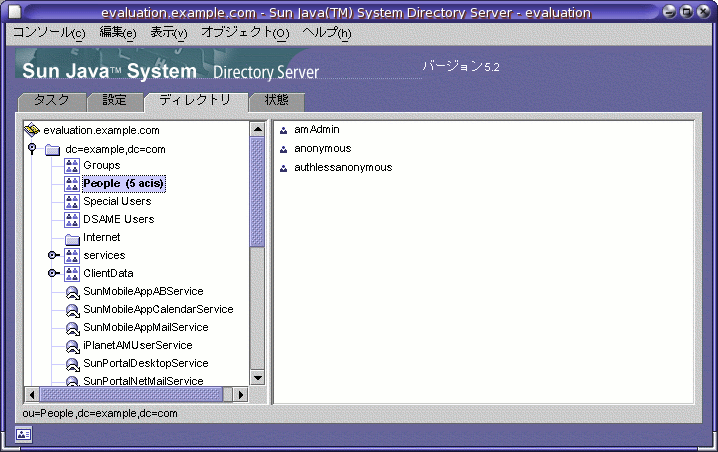
Task: Click the SunPortalDesktopService entry icon
Action: point(72,364)
